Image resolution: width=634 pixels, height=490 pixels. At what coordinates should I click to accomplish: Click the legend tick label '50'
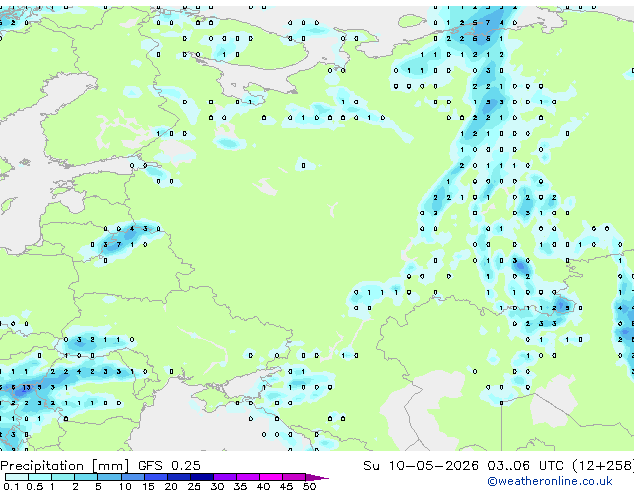pos(309,486)
